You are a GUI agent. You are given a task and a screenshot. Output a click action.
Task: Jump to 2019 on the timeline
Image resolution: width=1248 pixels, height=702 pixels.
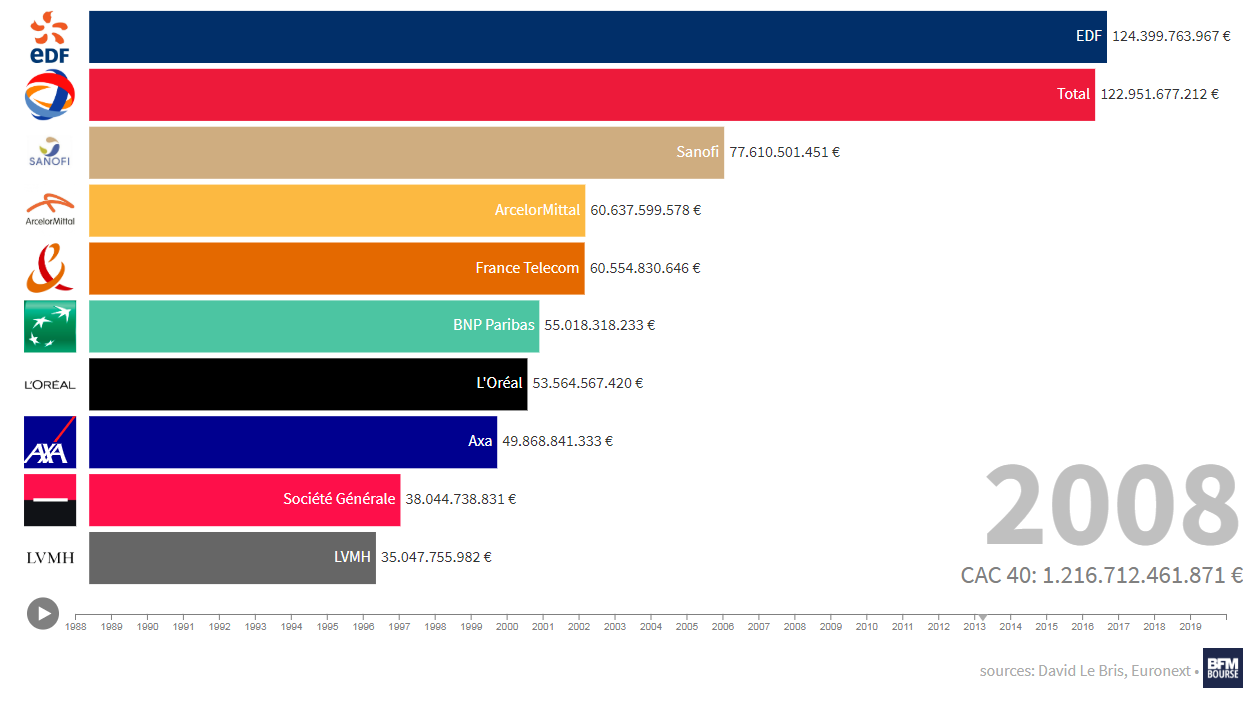[x=1191, y=626]
